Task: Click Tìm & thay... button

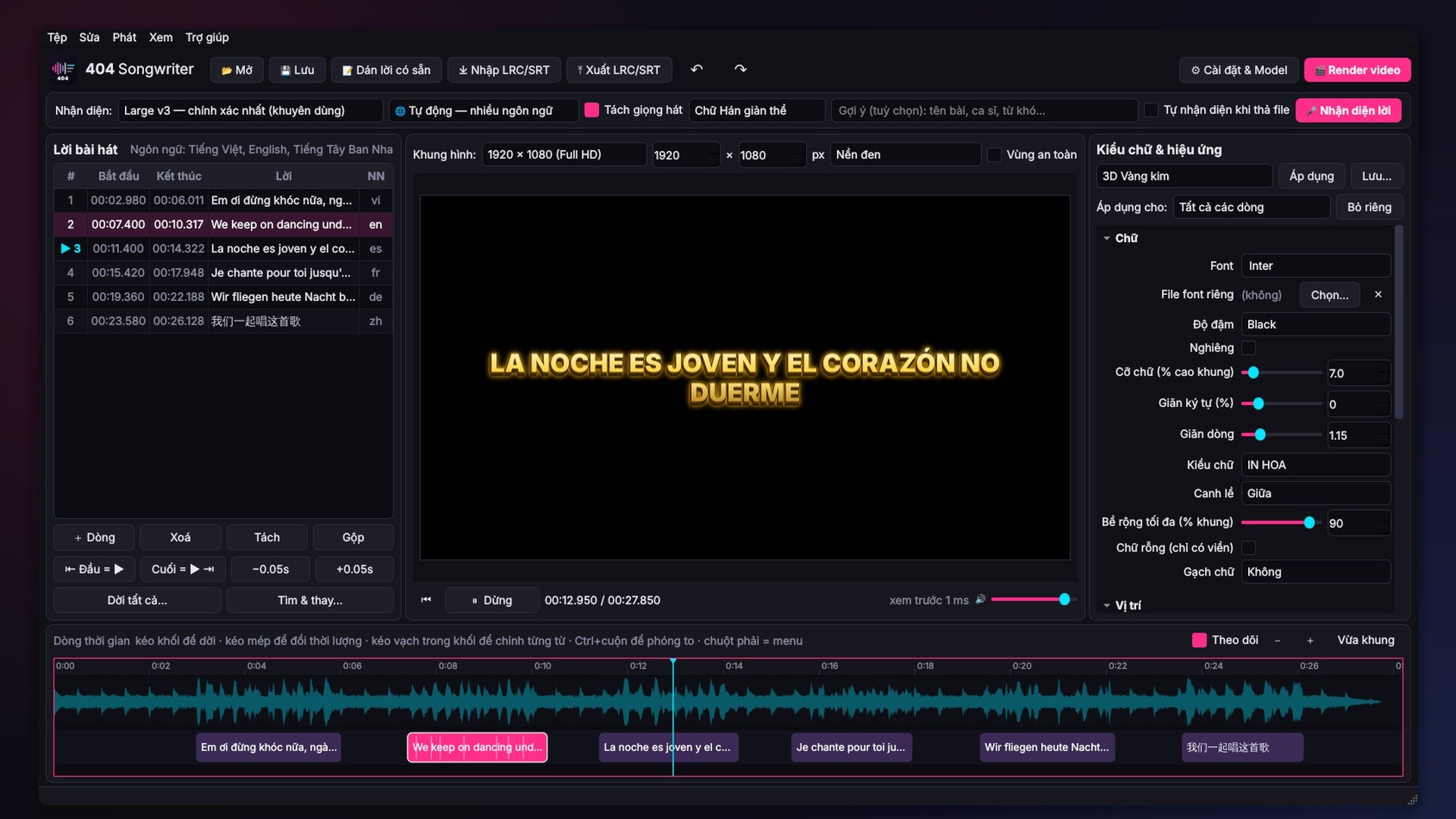Action: coord(309,600)
